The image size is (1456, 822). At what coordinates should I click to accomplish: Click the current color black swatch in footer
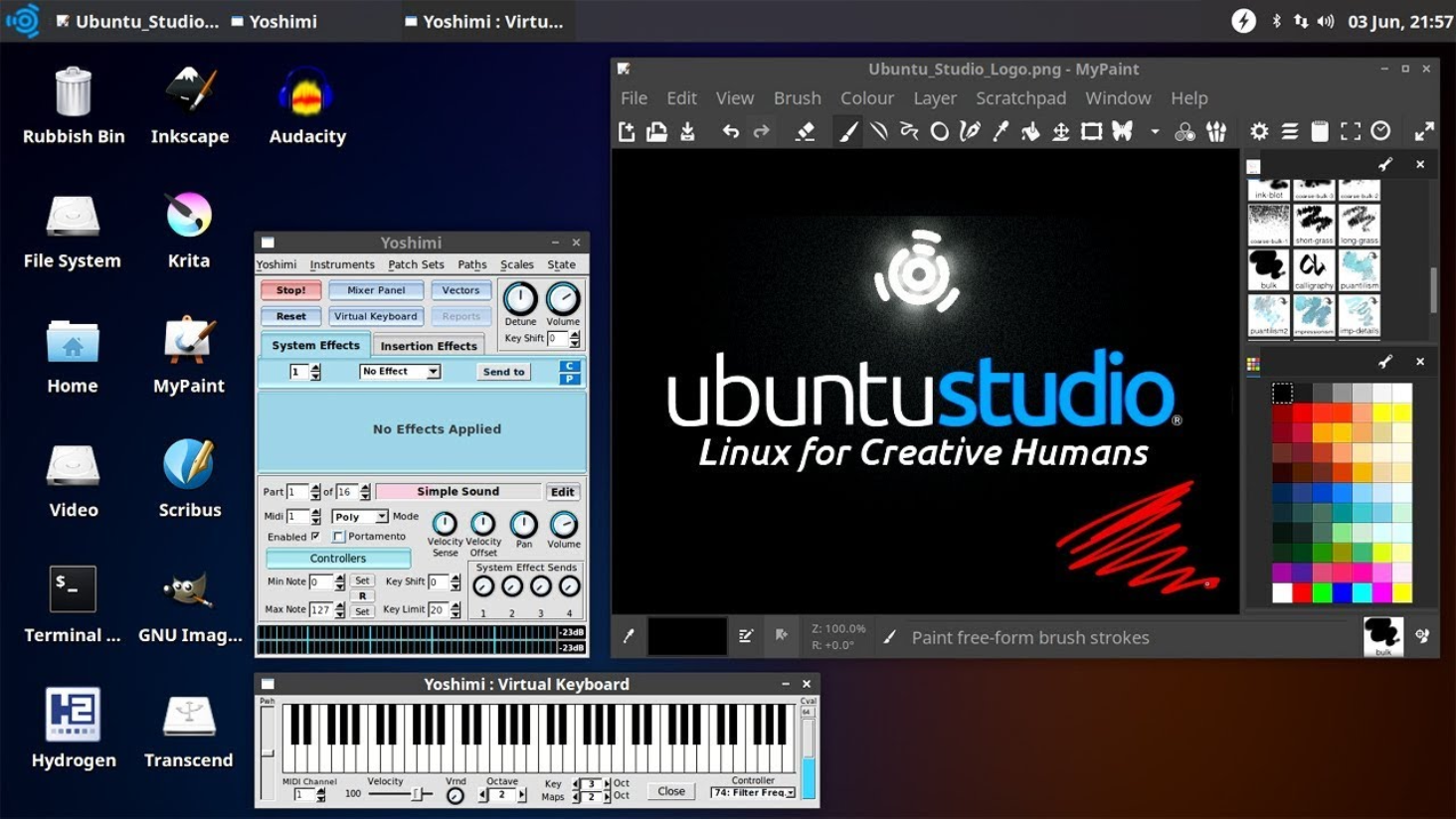[686, 636]
